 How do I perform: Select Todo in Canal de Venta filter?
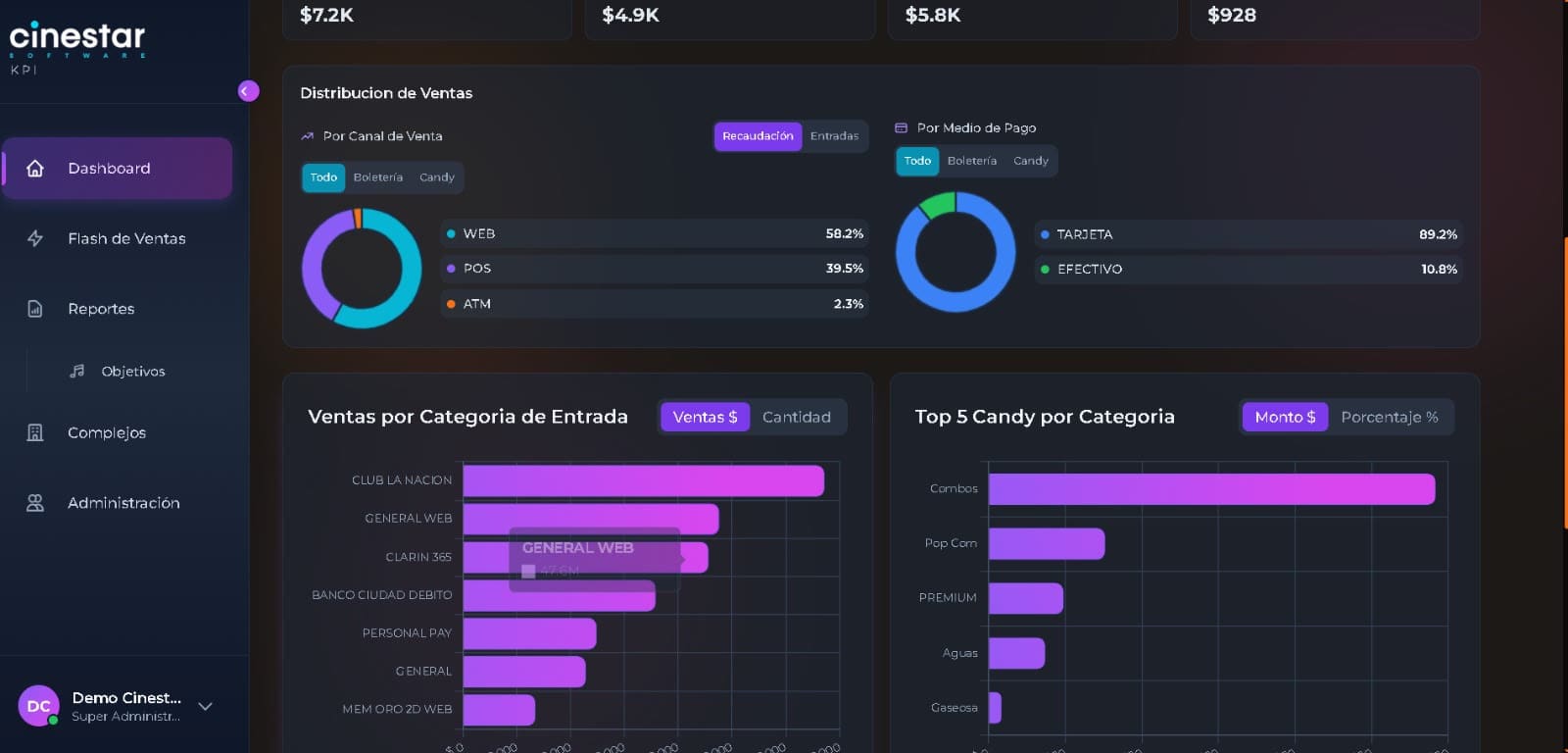pyautogui.click(x=323, y=177)
